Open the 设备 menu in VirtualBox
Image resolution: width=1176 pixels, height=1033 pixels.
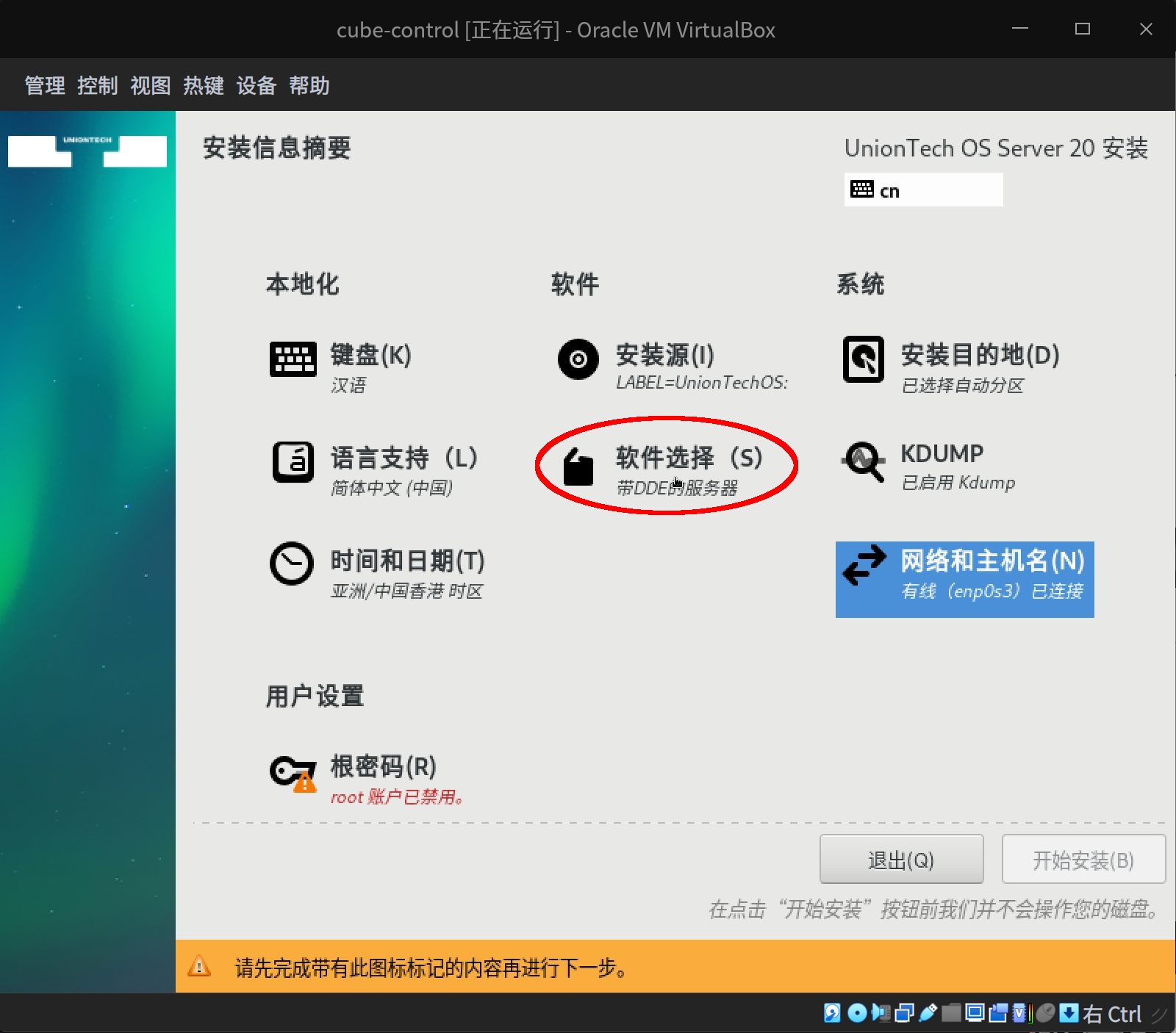pos(256,86)
